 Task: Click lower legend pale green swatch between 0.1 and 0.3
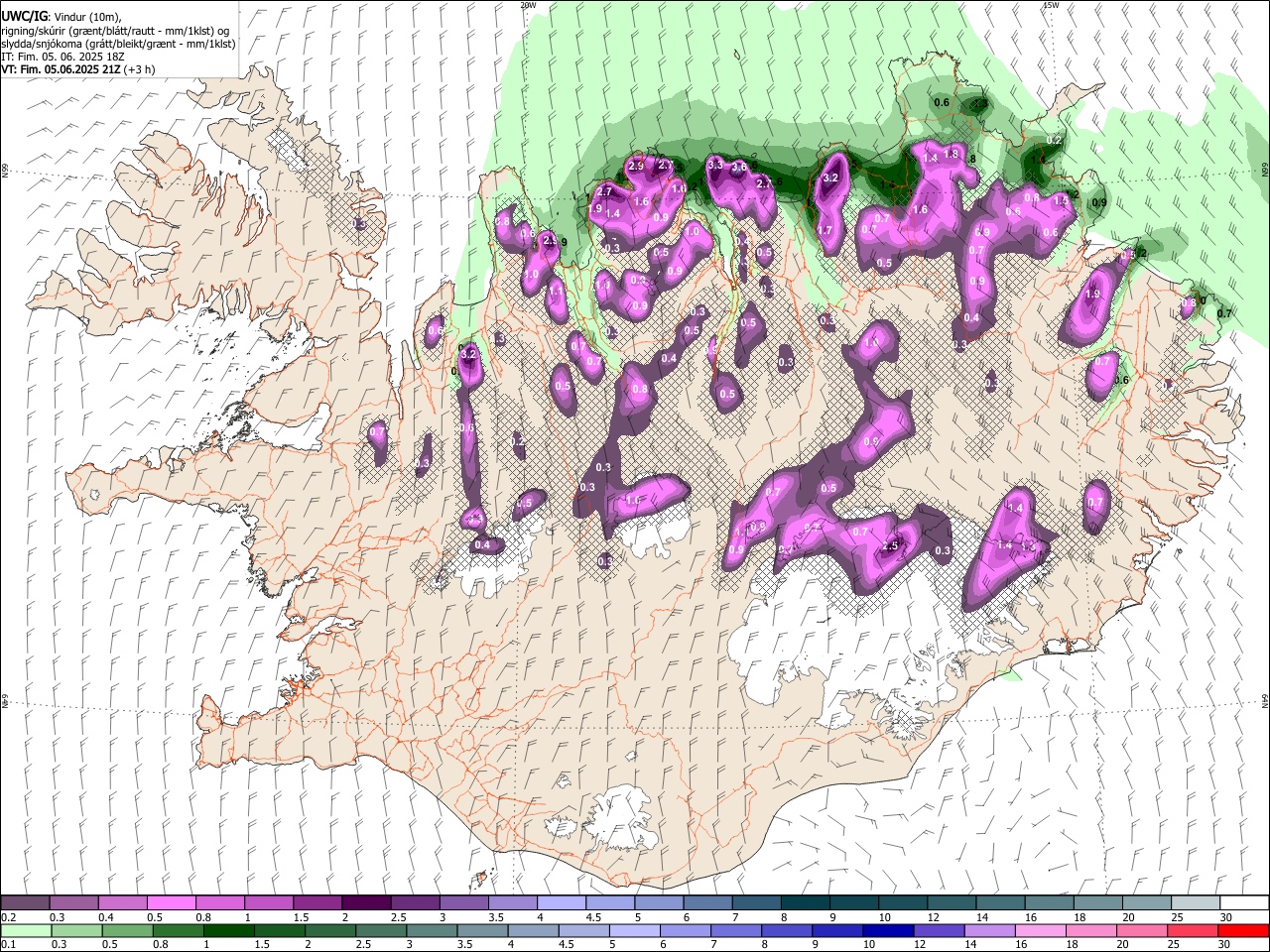(x=25, y=930)
